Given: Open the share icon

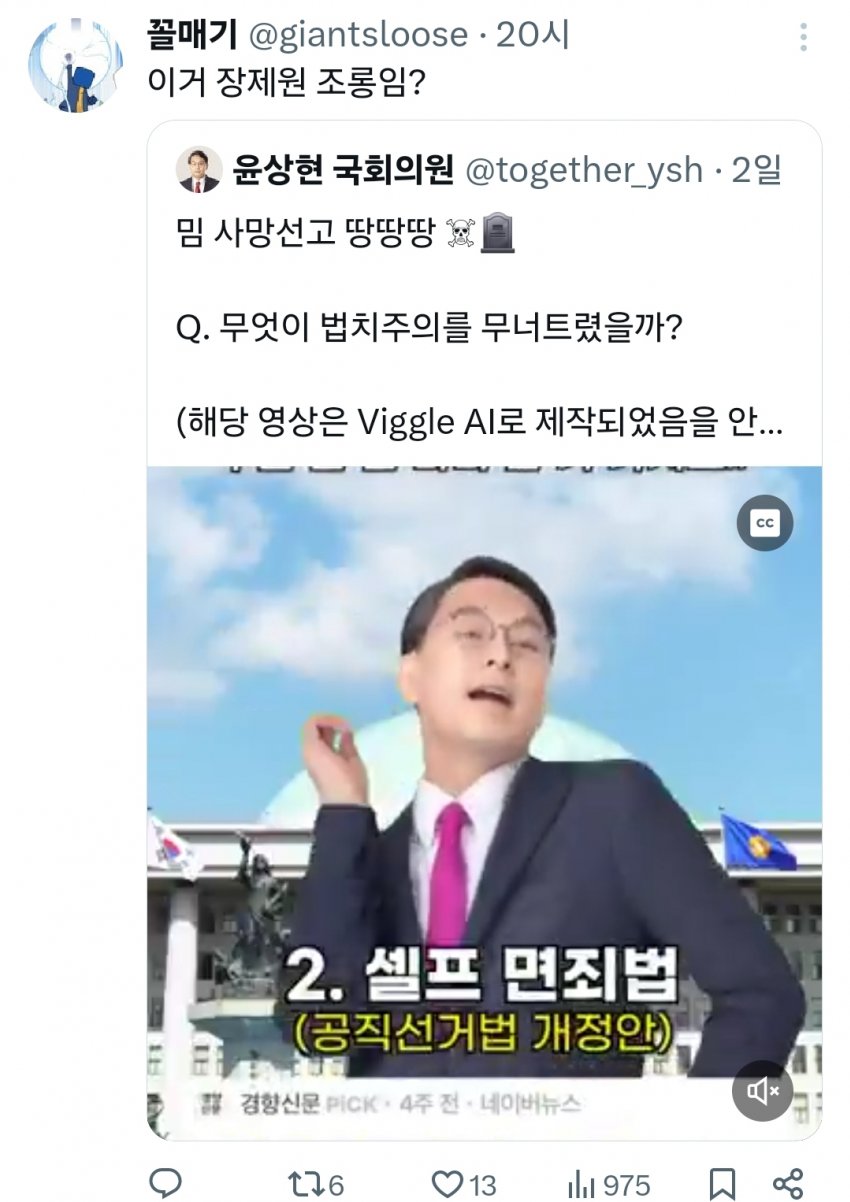Looking at the screenshot, I should (790, 1184).
